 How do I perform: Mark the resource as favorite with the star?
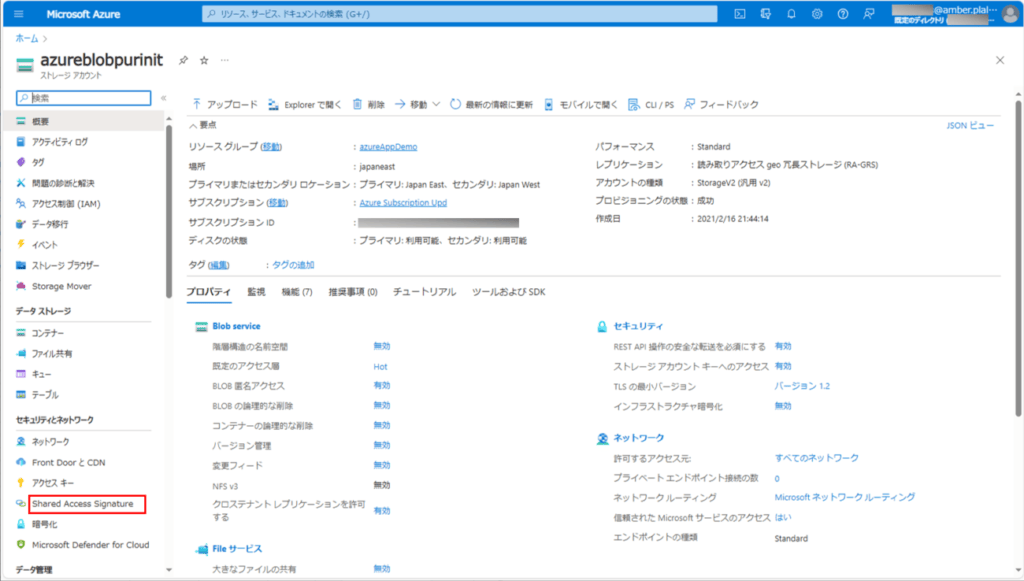[204, 60]
